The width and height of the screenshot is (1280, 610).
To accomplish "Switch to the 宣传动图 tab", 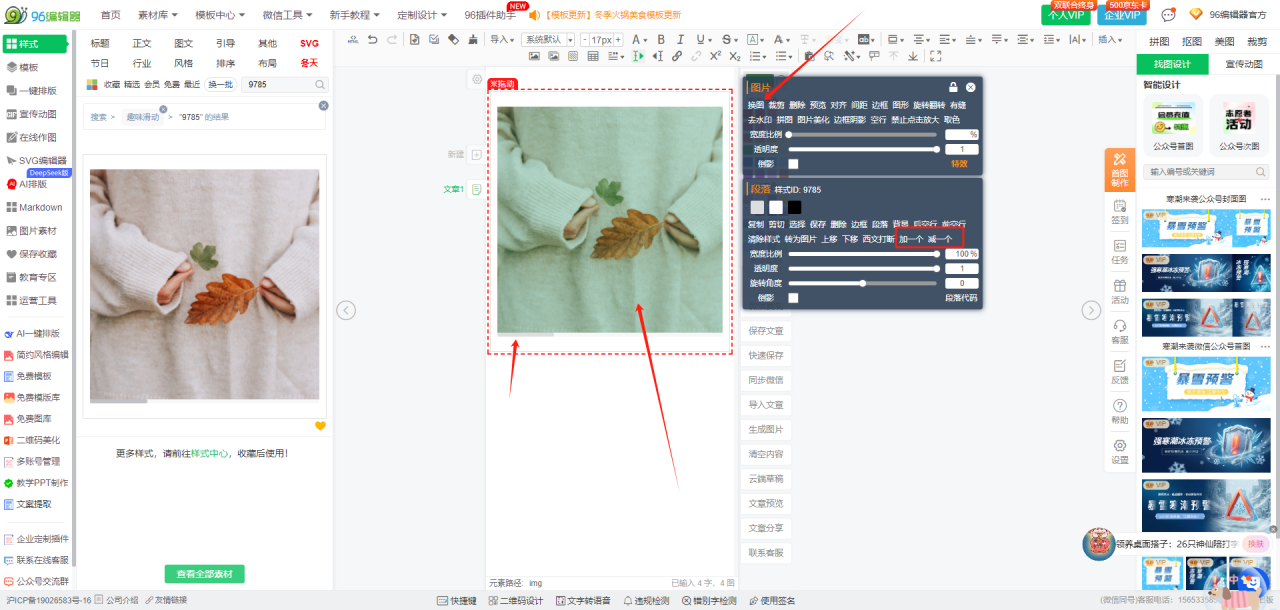I will [x=1243, y=64].
